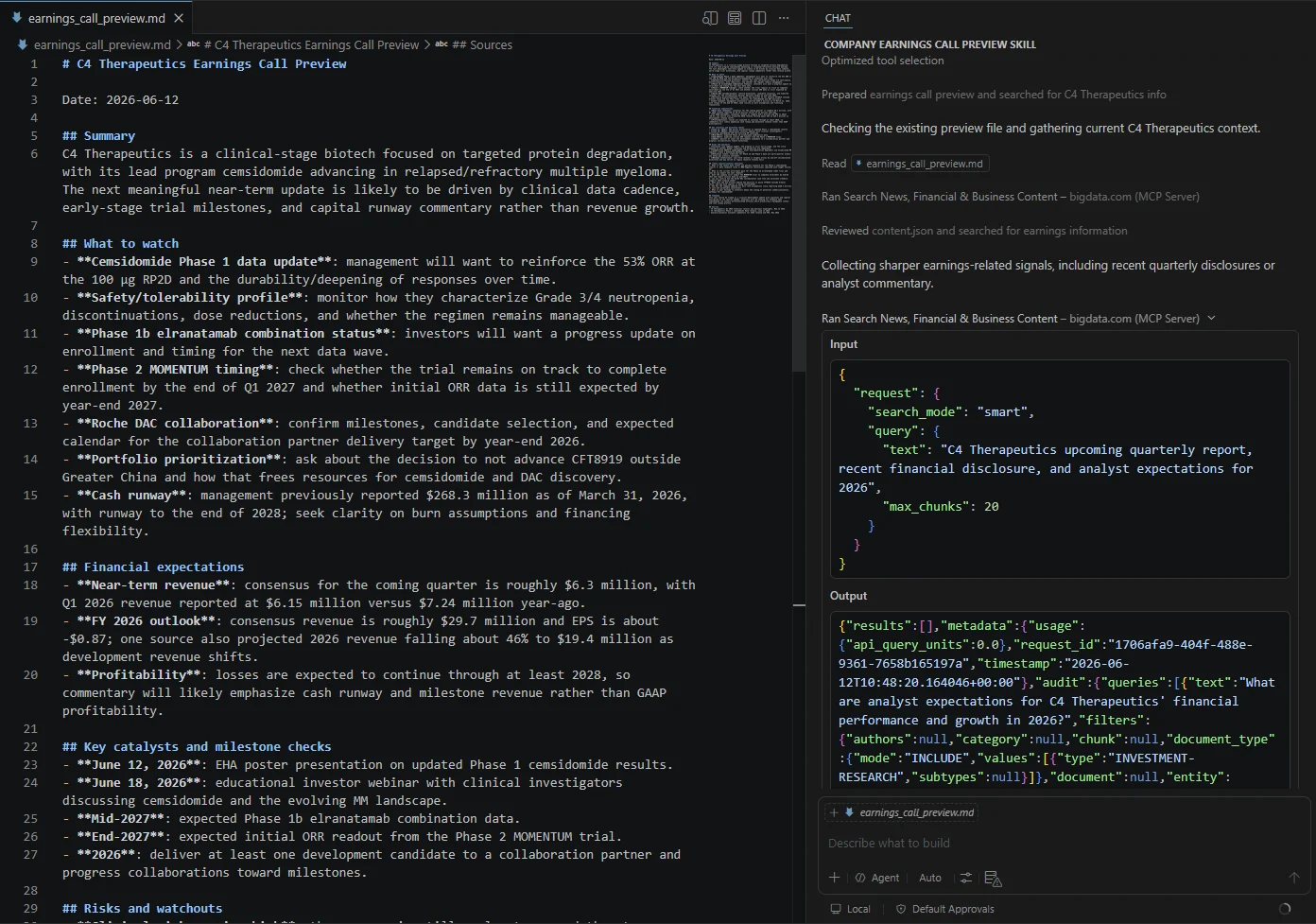Click the '**Mid-2027**' catalyst line
1316x924 pixels.
click(x=291, y=819)
